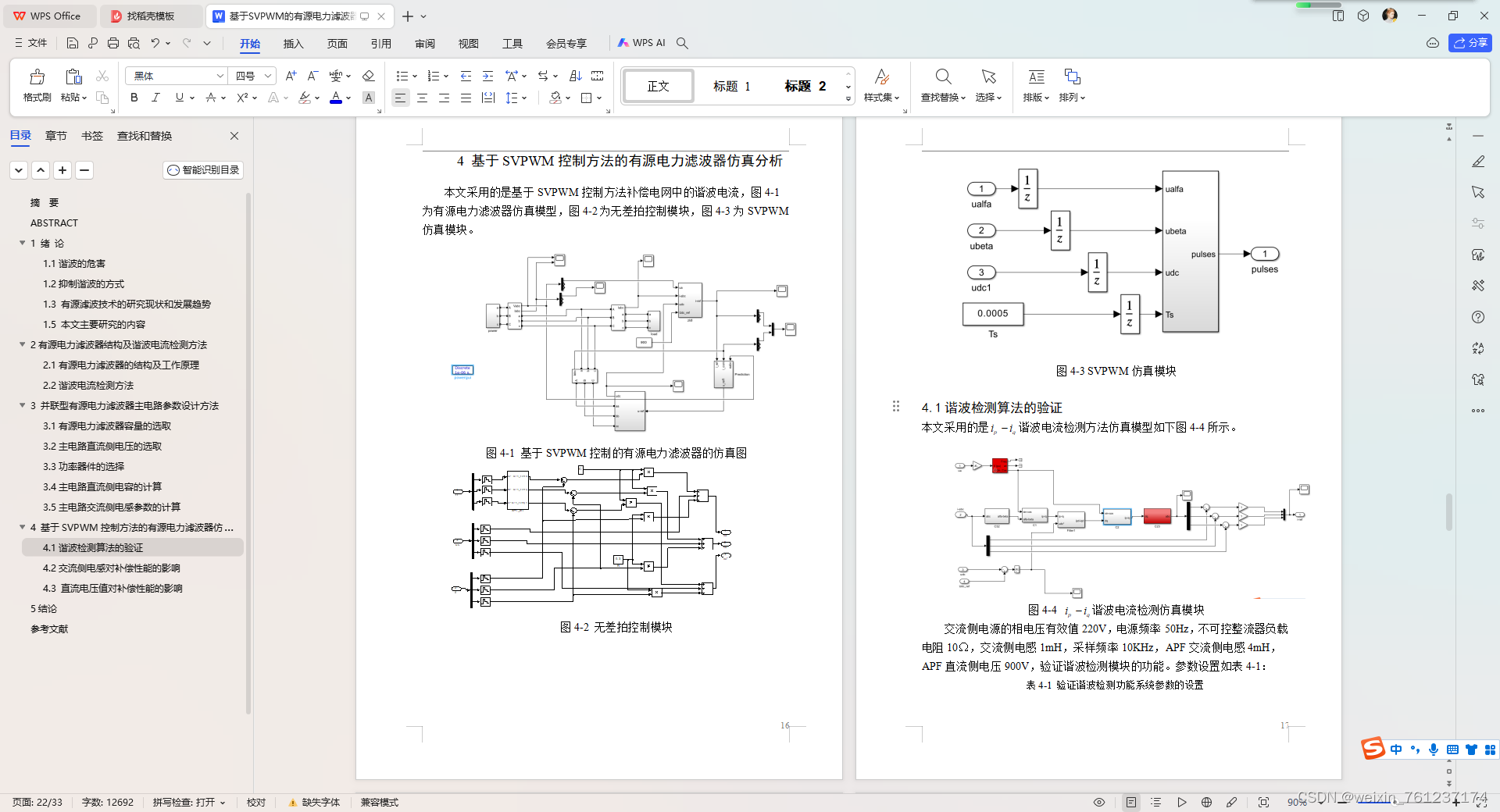Toggle right alignment
Screen dimensions: 1500x812
click(x=444, y=98)
